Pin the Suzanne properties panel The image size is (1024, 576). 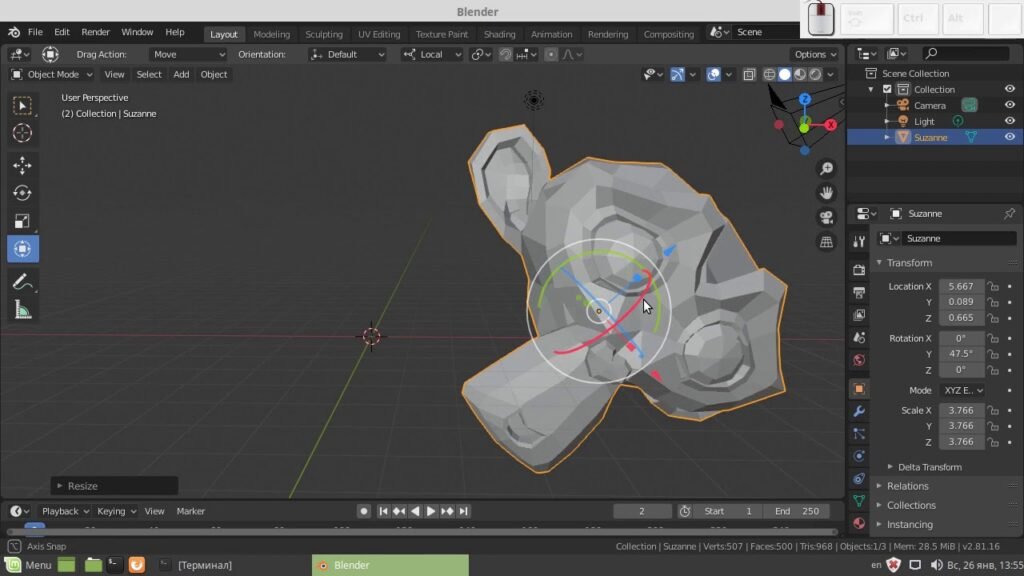1009,214
